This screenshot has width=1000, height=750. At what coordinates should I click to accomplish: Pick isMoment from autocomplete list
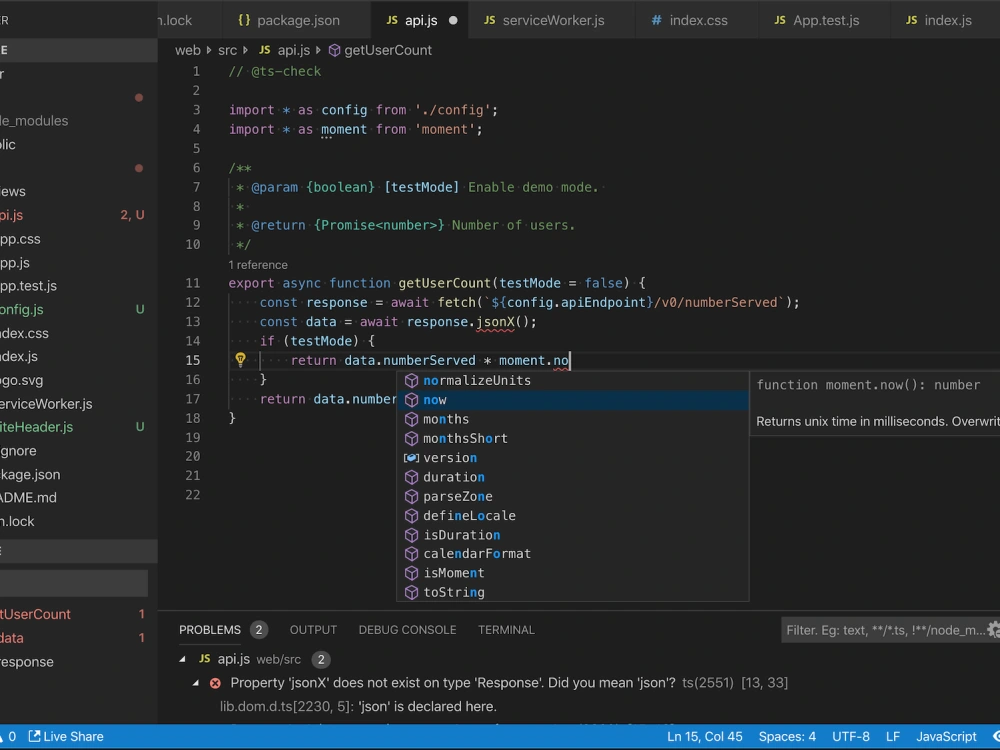click(x=572, y=573)
